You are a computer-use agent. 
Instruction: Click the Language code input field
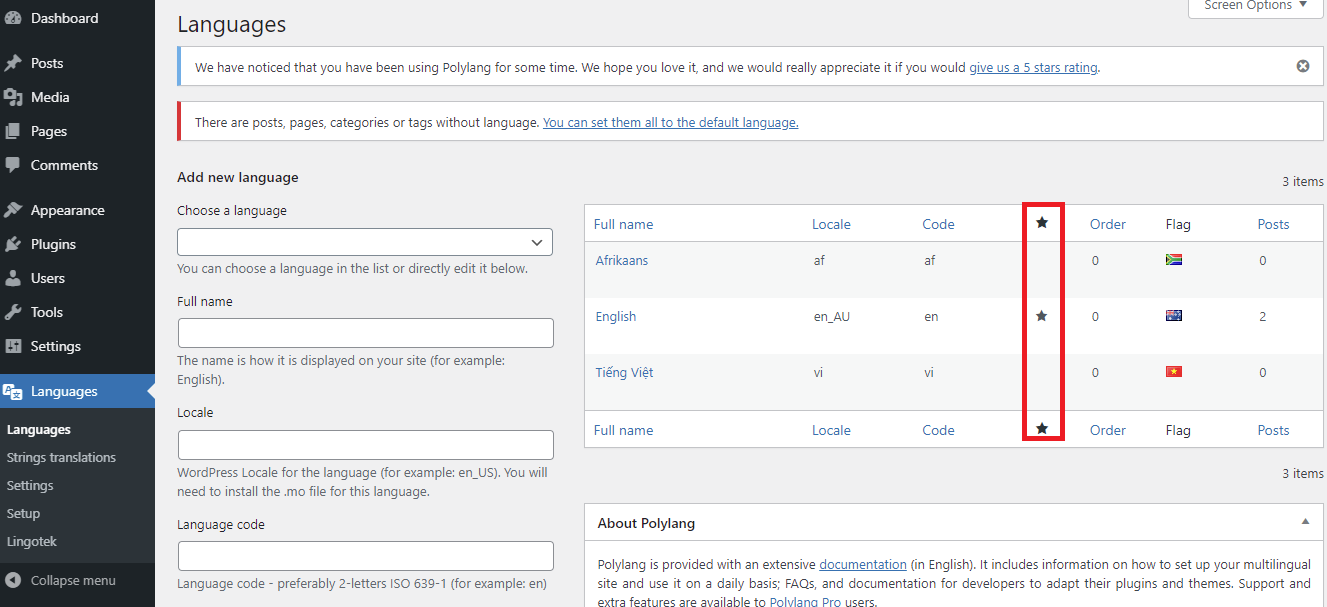(x=365, y=556)
